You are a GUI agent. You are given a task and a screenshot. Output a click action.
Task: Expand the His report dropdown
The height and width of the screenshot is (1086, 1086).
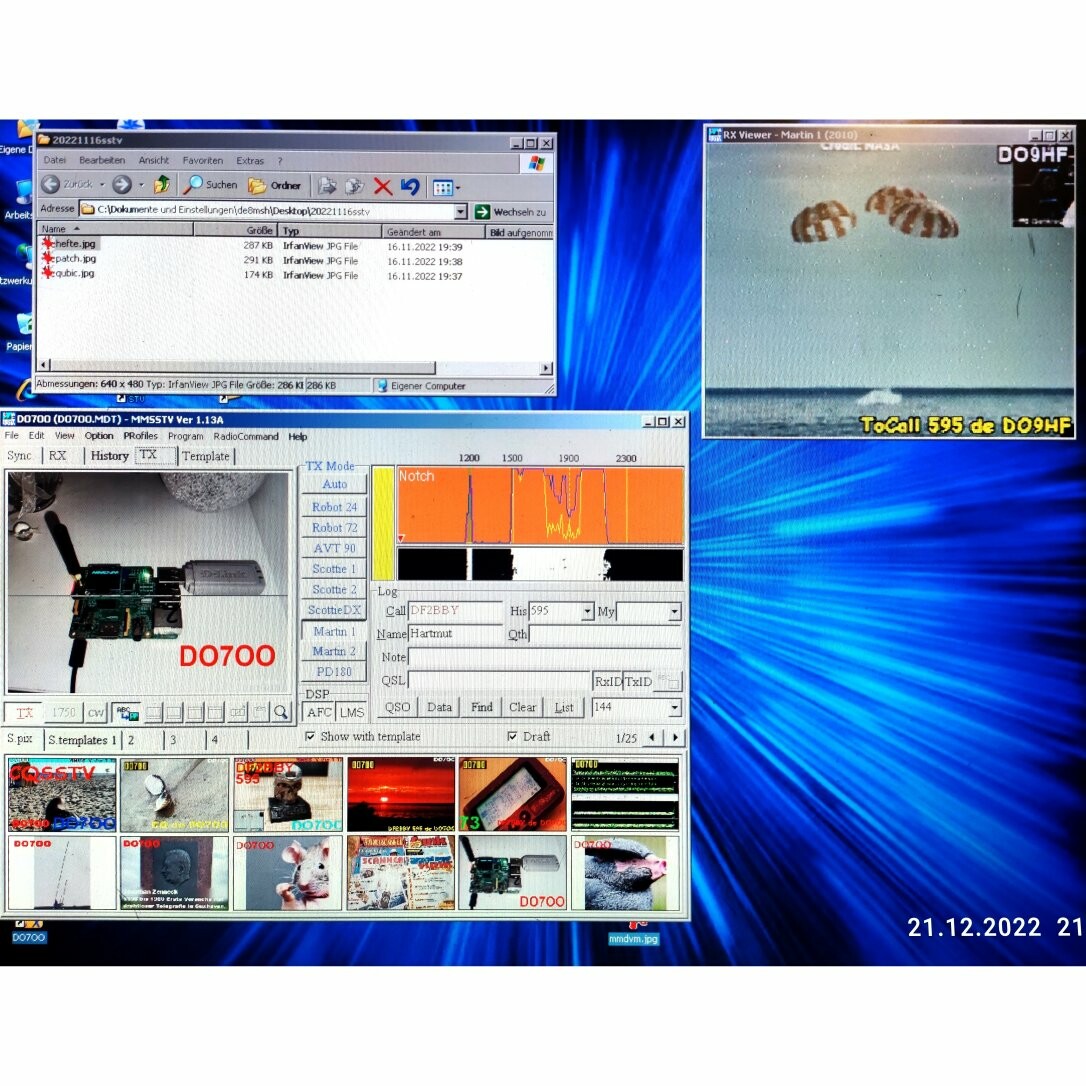tap(587, 611)
